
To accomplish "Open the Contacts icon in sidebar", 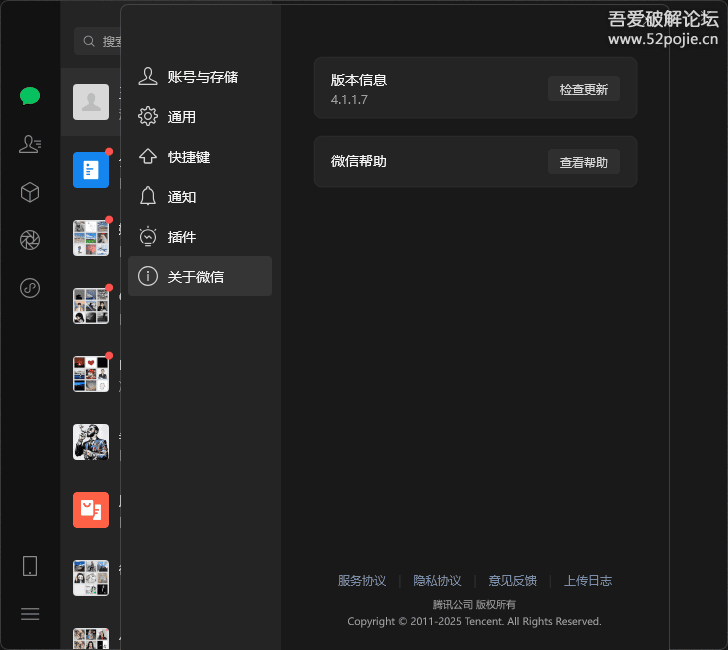I will pos(30,144).
